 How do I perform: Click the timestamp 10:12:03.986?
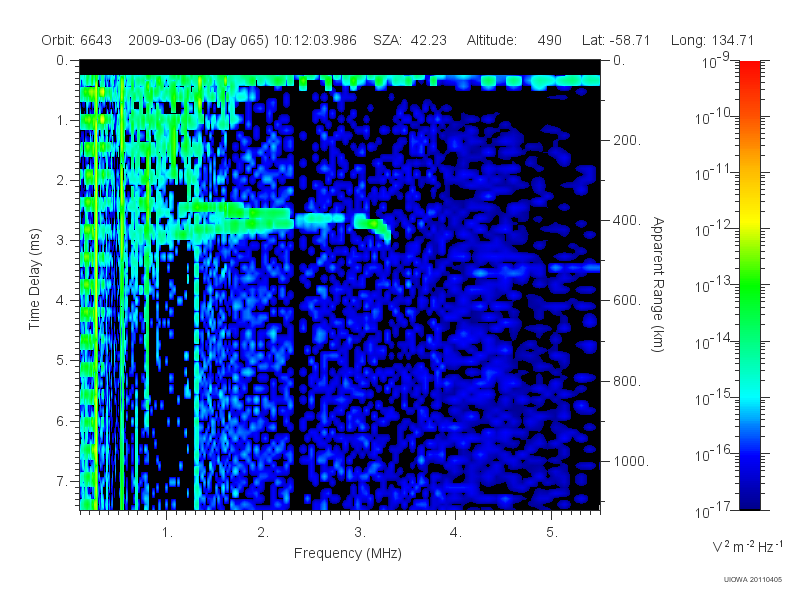(315, 40)
